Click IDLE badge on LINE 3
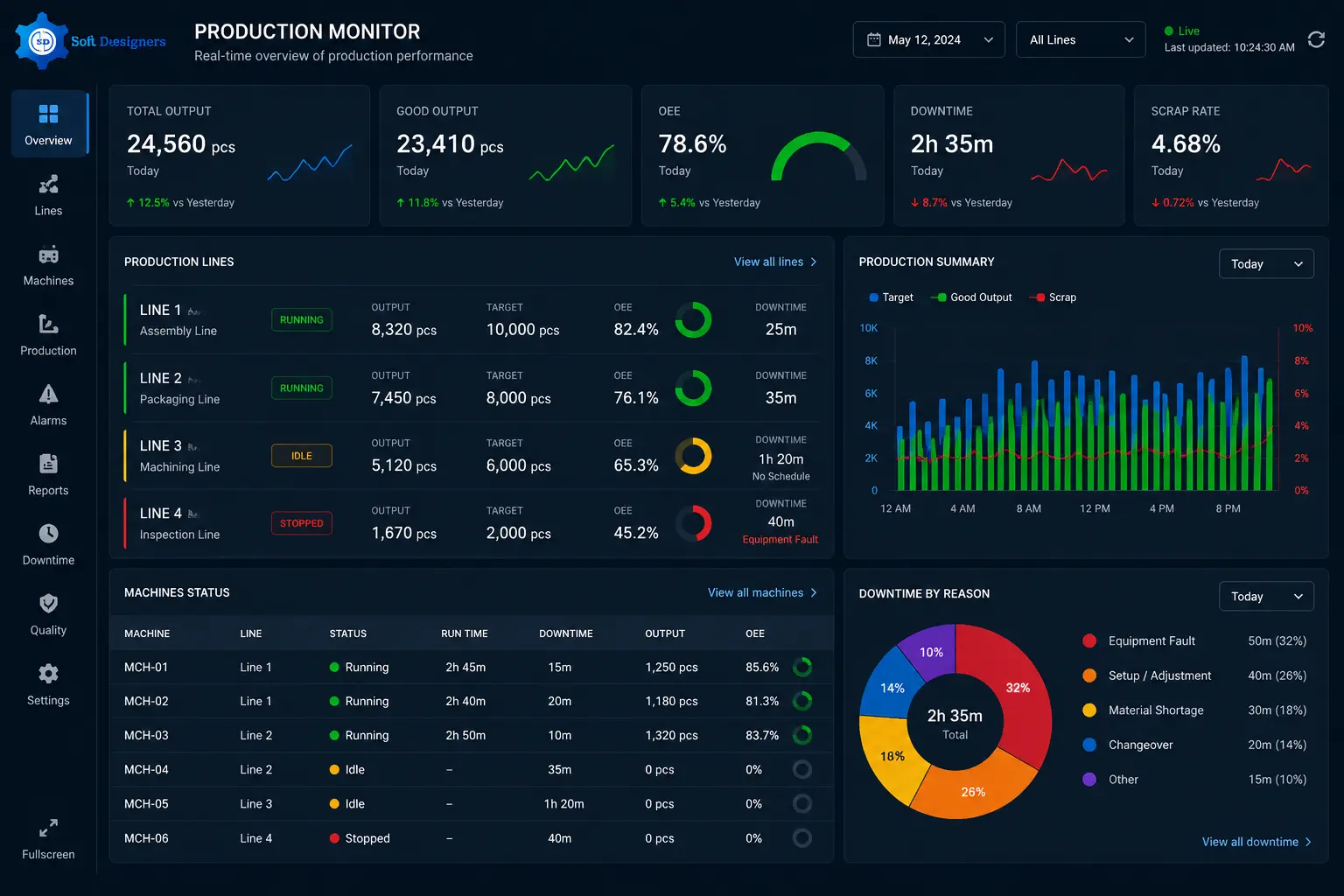The width and height of the screenshot is (1344, 896). [x=302, y=456]
